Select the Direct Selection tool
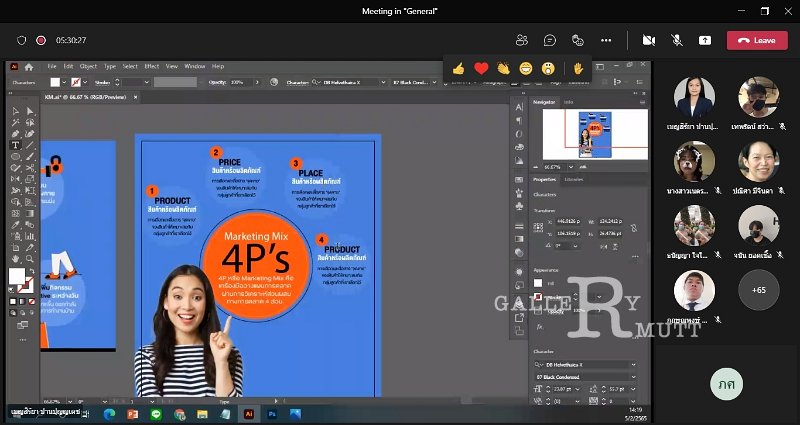 tap(30, 111)
